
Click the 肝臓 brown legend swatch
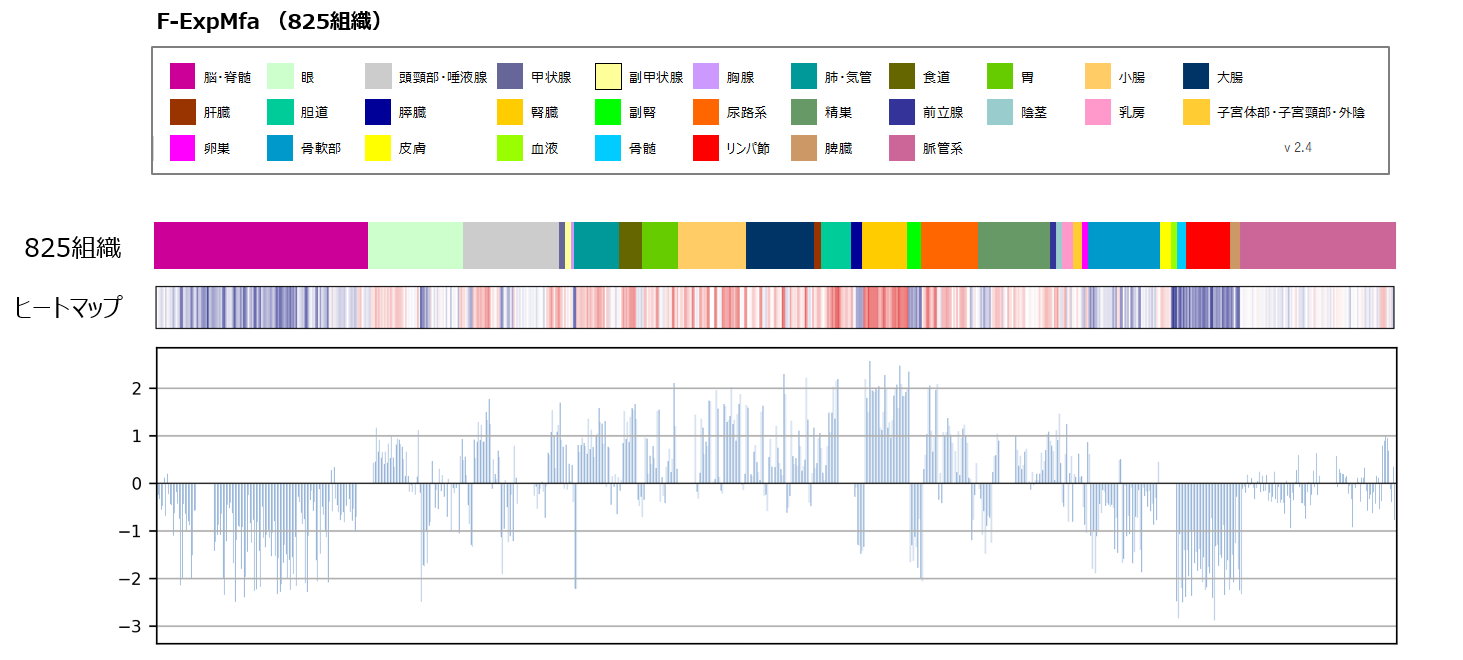(182, 112)
